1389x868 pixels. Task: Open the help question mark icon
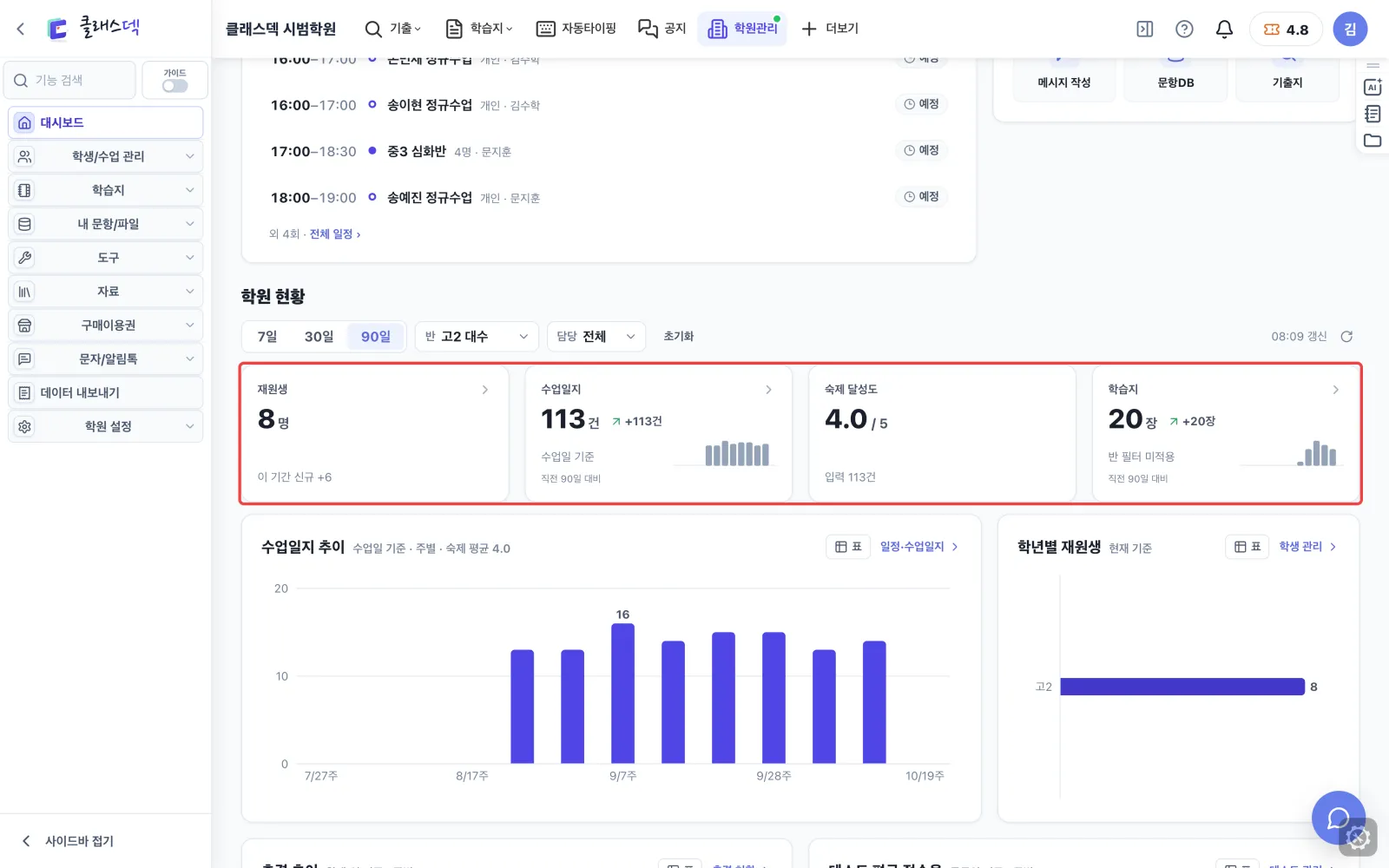pyautogui.click(x=1184, y=29)
